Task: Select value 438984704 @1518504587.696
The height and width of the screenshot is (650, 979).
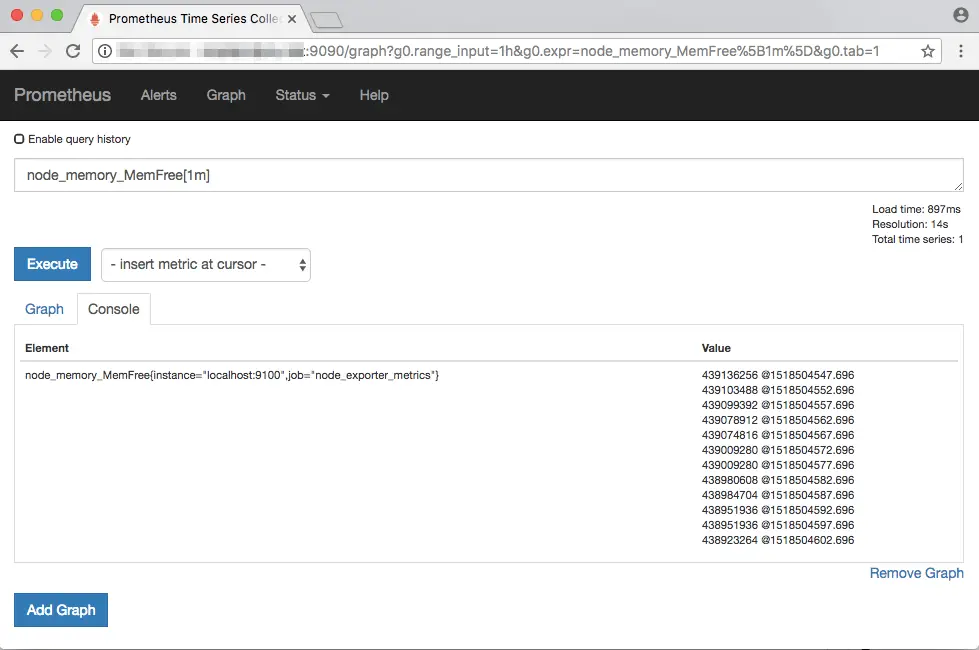Action: [x=778, y=495]
